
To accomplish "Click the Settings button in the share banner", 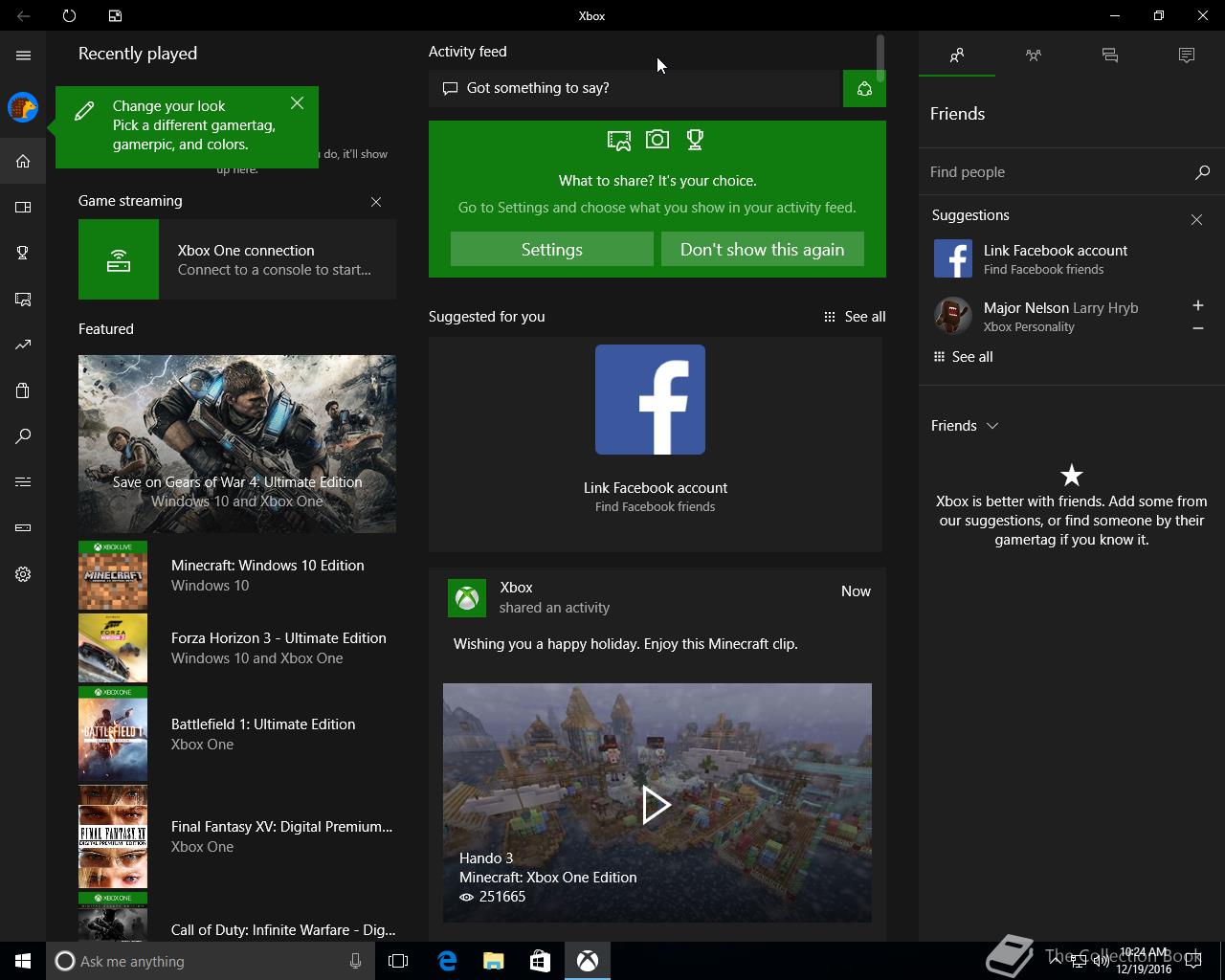I will (552, 249).
